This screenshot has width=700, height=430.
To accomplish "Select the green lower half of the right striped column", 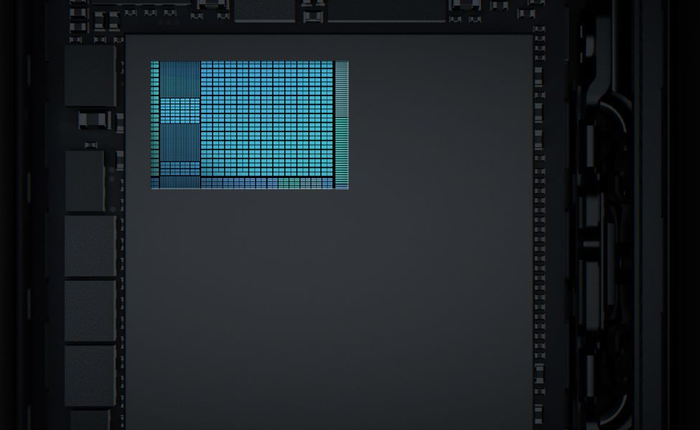I will pyautogui.click(x=342, y=152).
